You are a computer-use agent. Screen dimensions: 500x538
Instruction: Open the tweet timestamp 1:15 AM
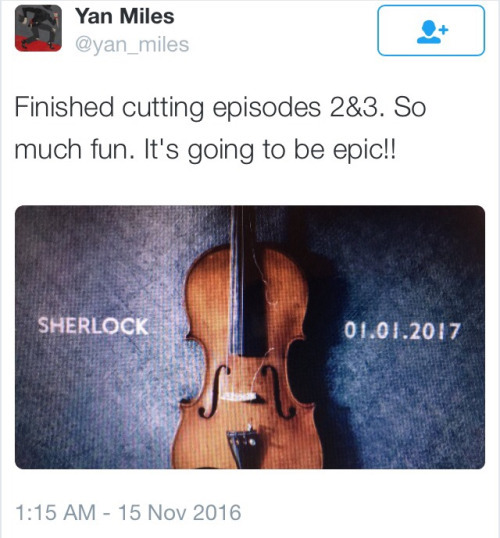(56, 512)
